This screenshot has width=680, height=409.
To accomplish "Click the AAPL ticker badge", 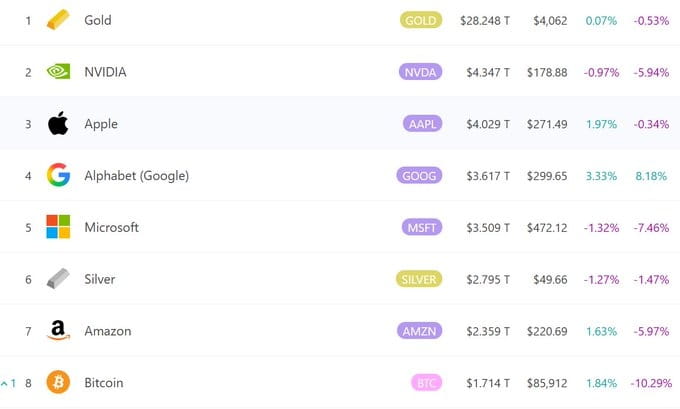I will coord(420,124).
